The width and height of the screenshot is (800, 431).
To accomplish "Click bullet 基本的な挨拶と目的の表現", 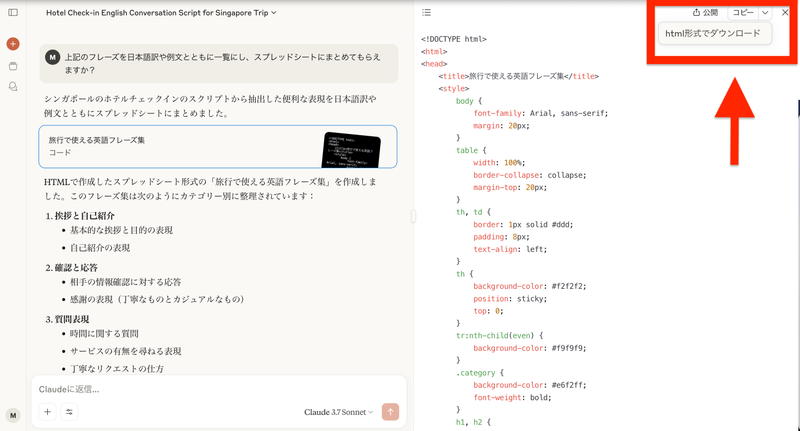I will (121, 230).
